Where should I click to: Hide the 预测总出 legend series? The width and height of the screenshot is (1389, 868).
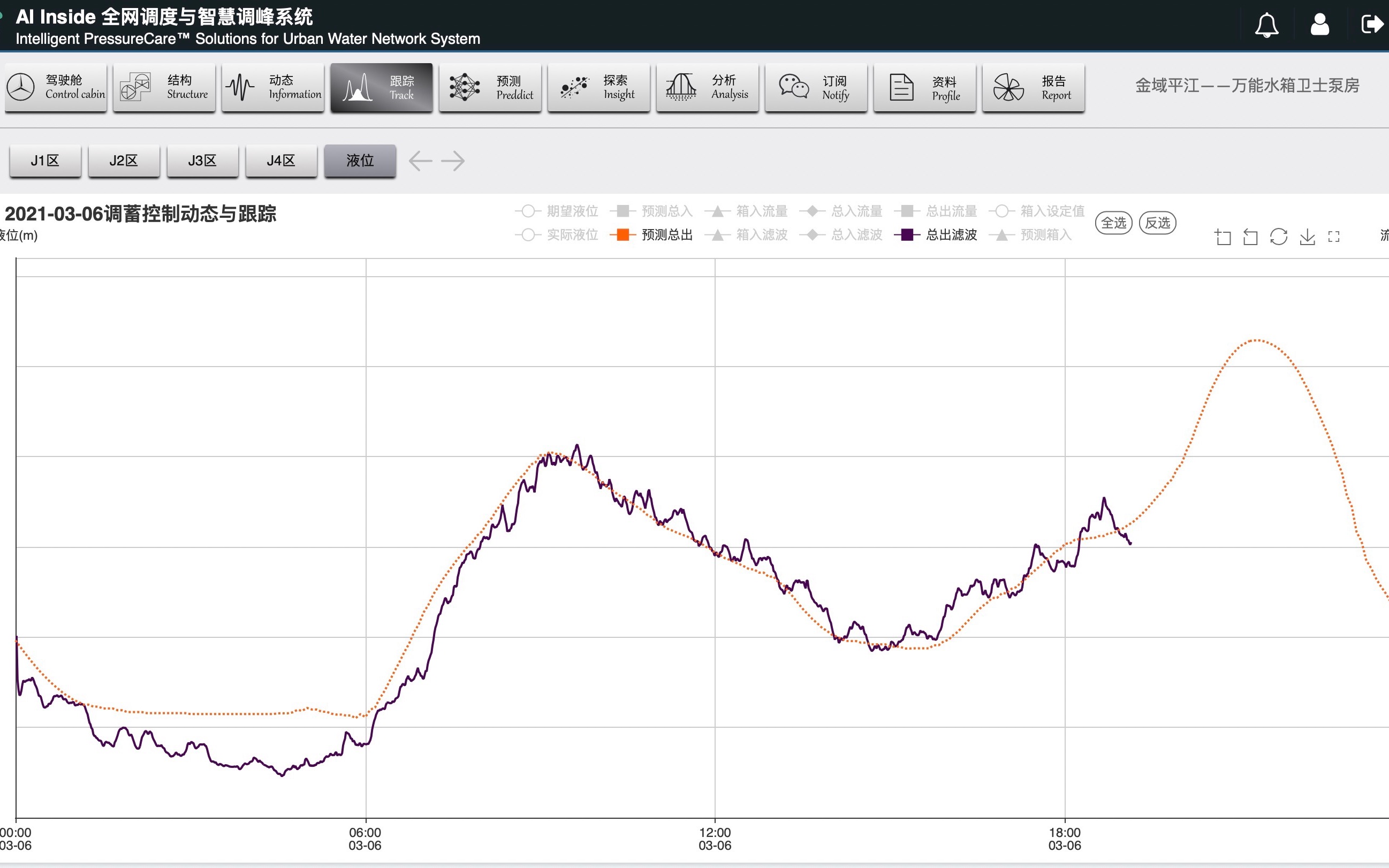651,235
